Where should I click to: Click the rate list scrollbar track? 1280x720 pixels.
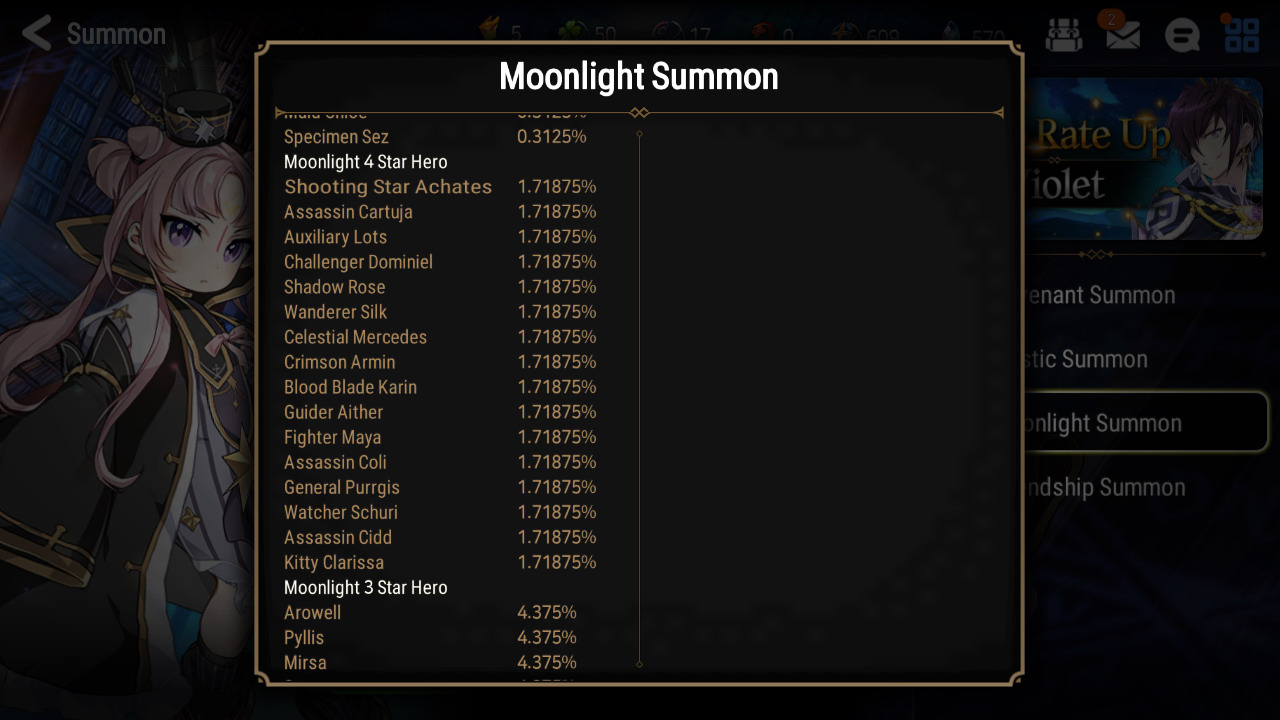639,398
